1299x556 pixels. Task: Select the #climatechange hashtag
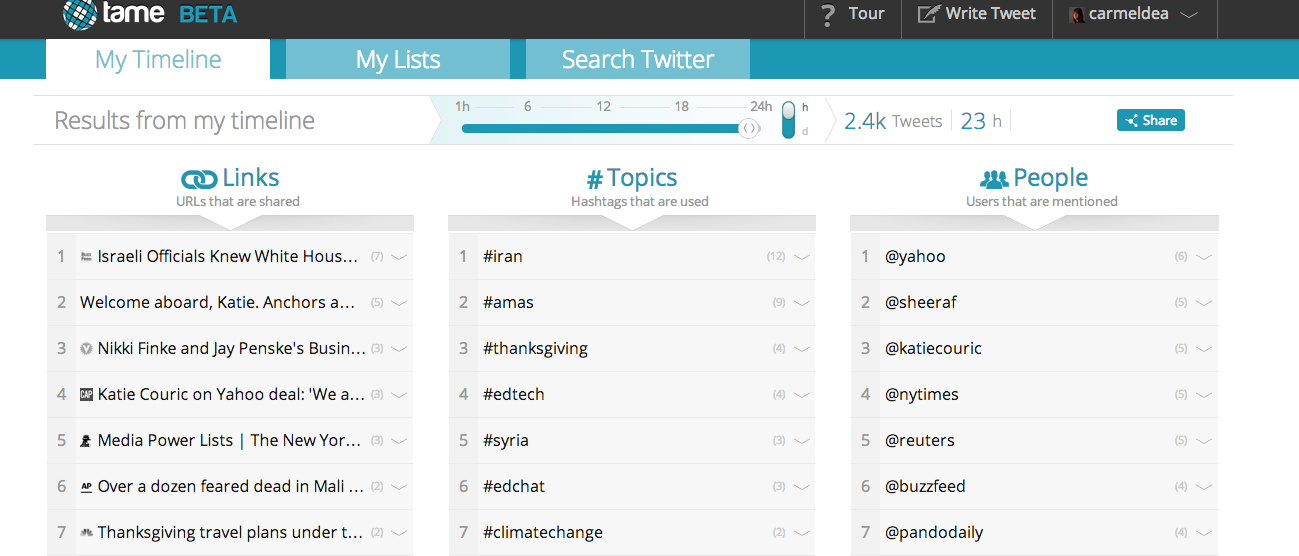tap(543, 533)
